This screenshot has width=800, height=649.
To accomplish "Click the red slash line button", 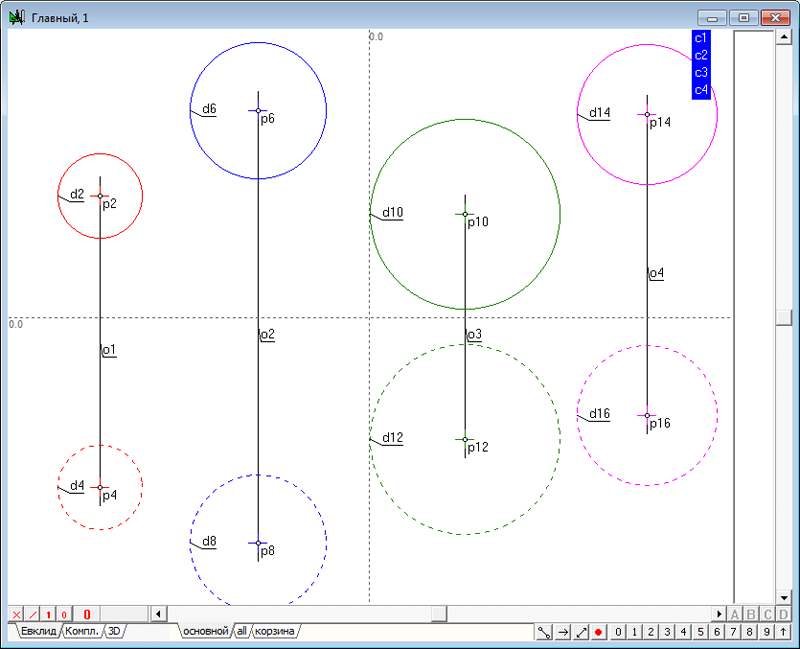I will pos(33,614).
